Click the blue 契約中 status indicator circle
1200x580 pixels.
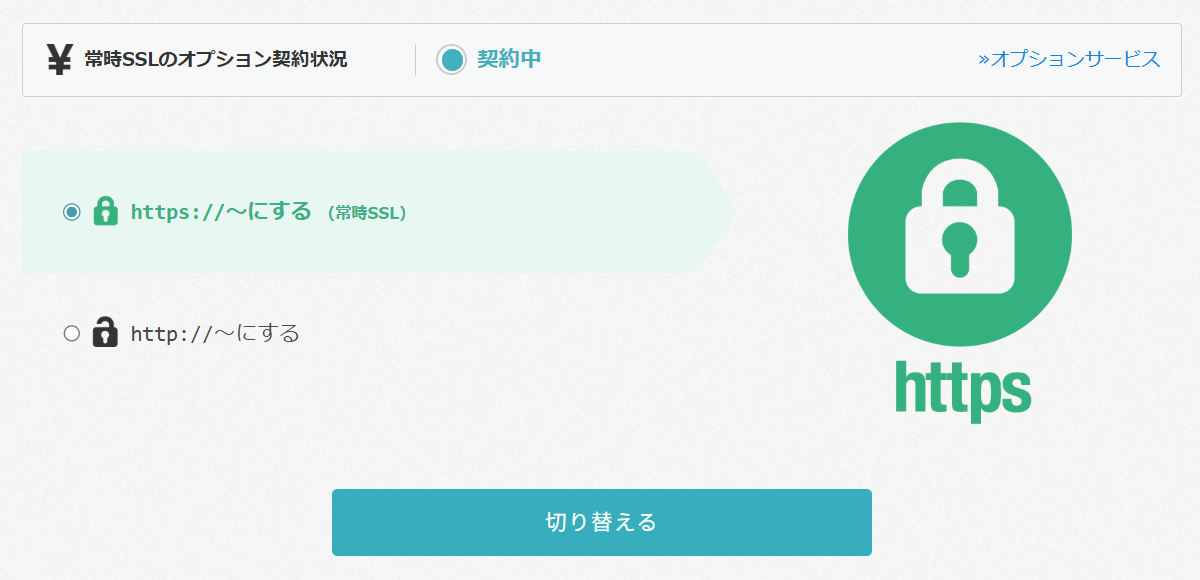pos(452,60)
